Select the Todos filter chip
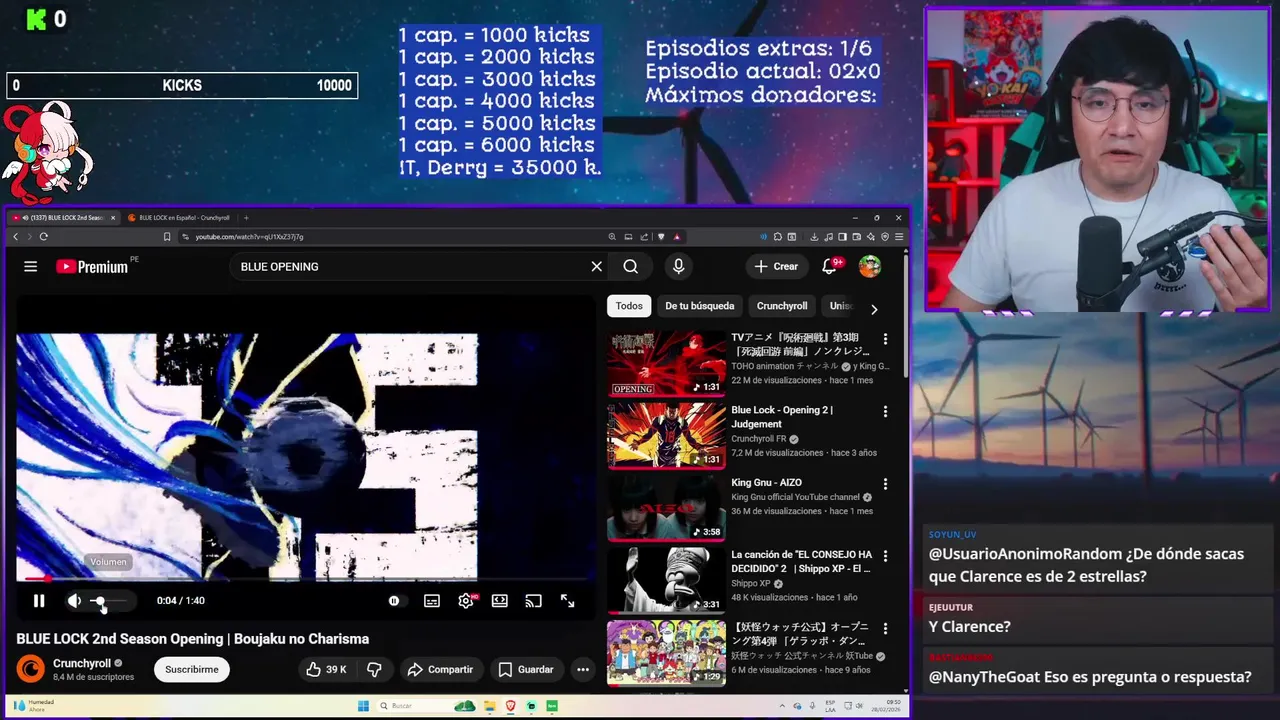Screen dimensions: 1280x720 click(x=629, y=306)
